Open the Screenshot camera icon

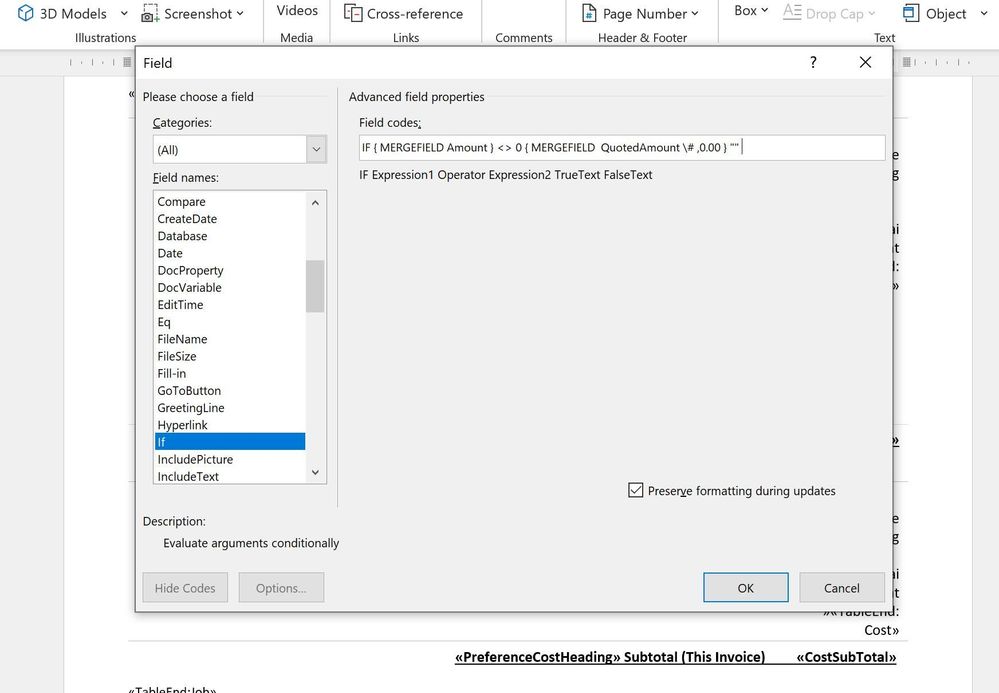coord(150,13)
